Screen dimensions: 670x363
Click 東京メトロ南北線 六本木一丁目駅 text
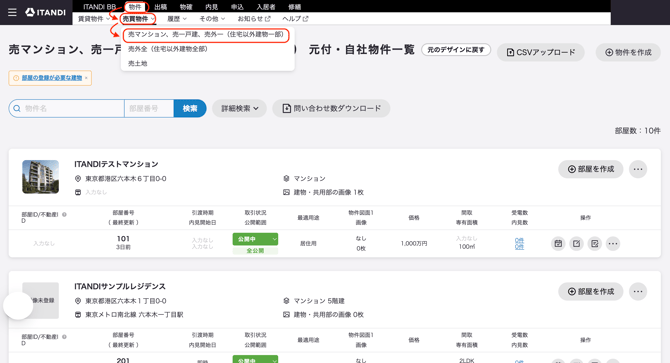click(x=134, y=315)
